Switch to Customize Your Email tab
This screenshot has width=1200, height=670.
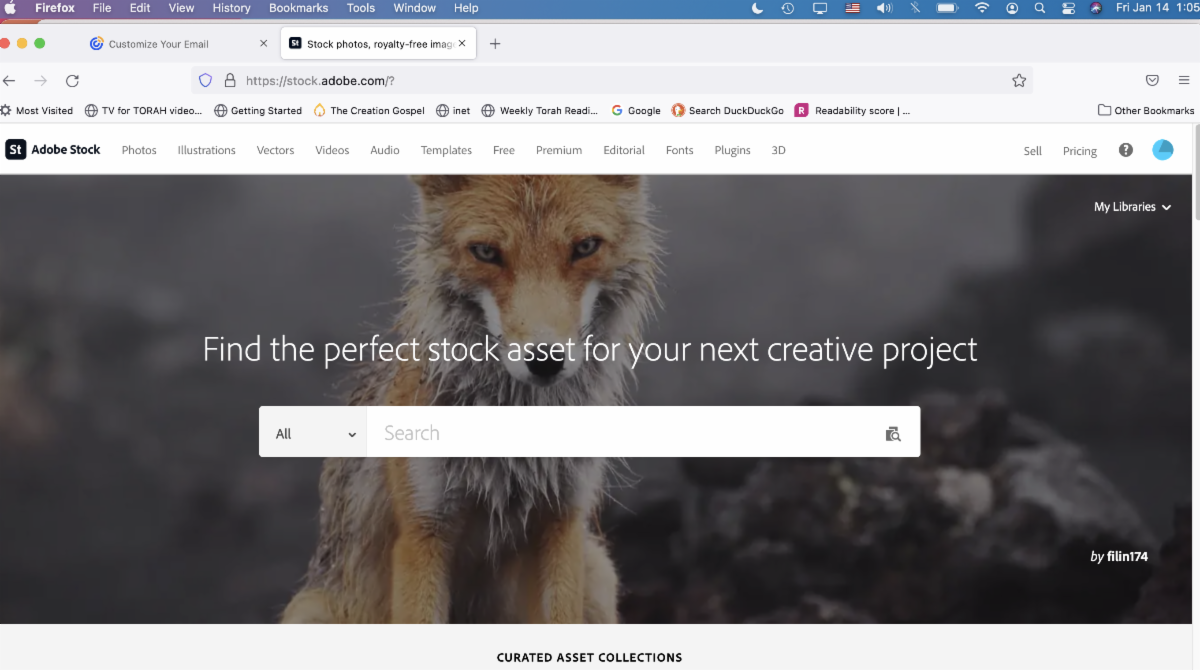pyautogui.click(x=170, y=44)
